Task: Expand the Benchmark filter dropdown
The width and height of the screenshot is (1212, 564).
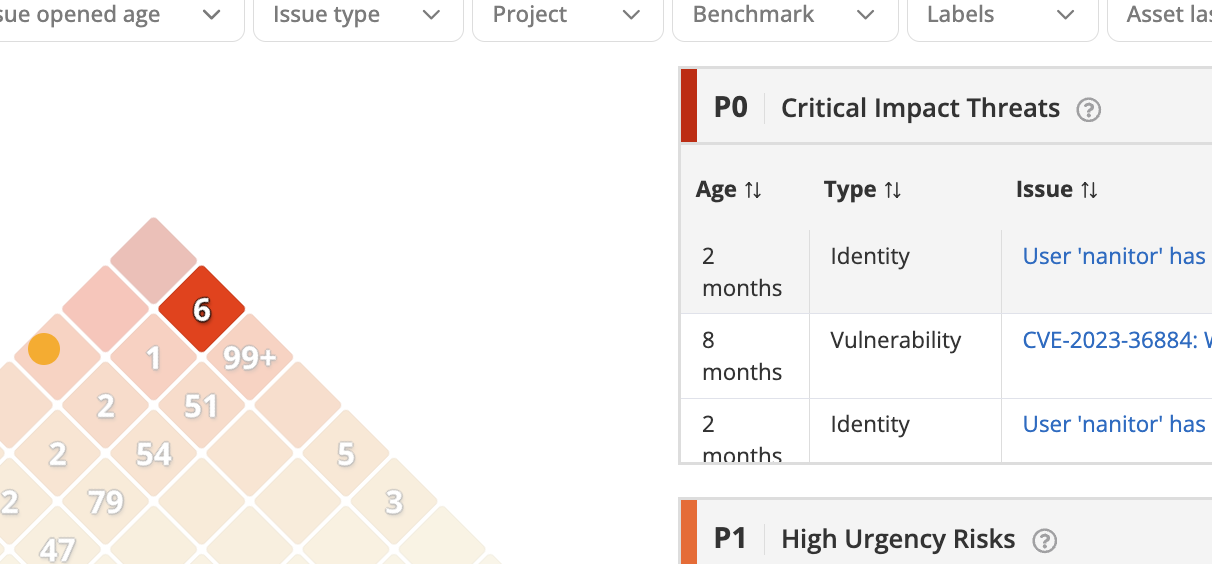Action: point(785,15)
